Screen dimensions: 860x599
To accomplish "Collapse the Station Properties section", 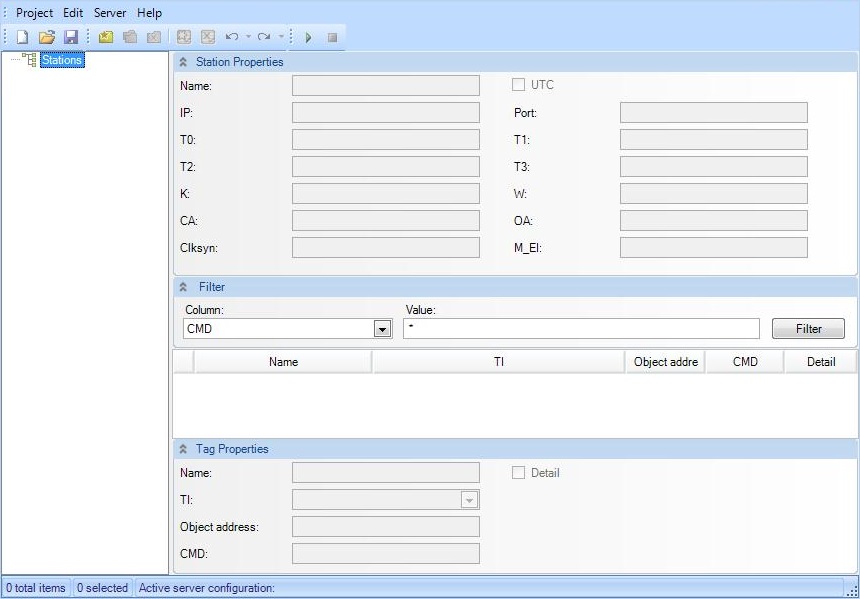I will 183,62.
